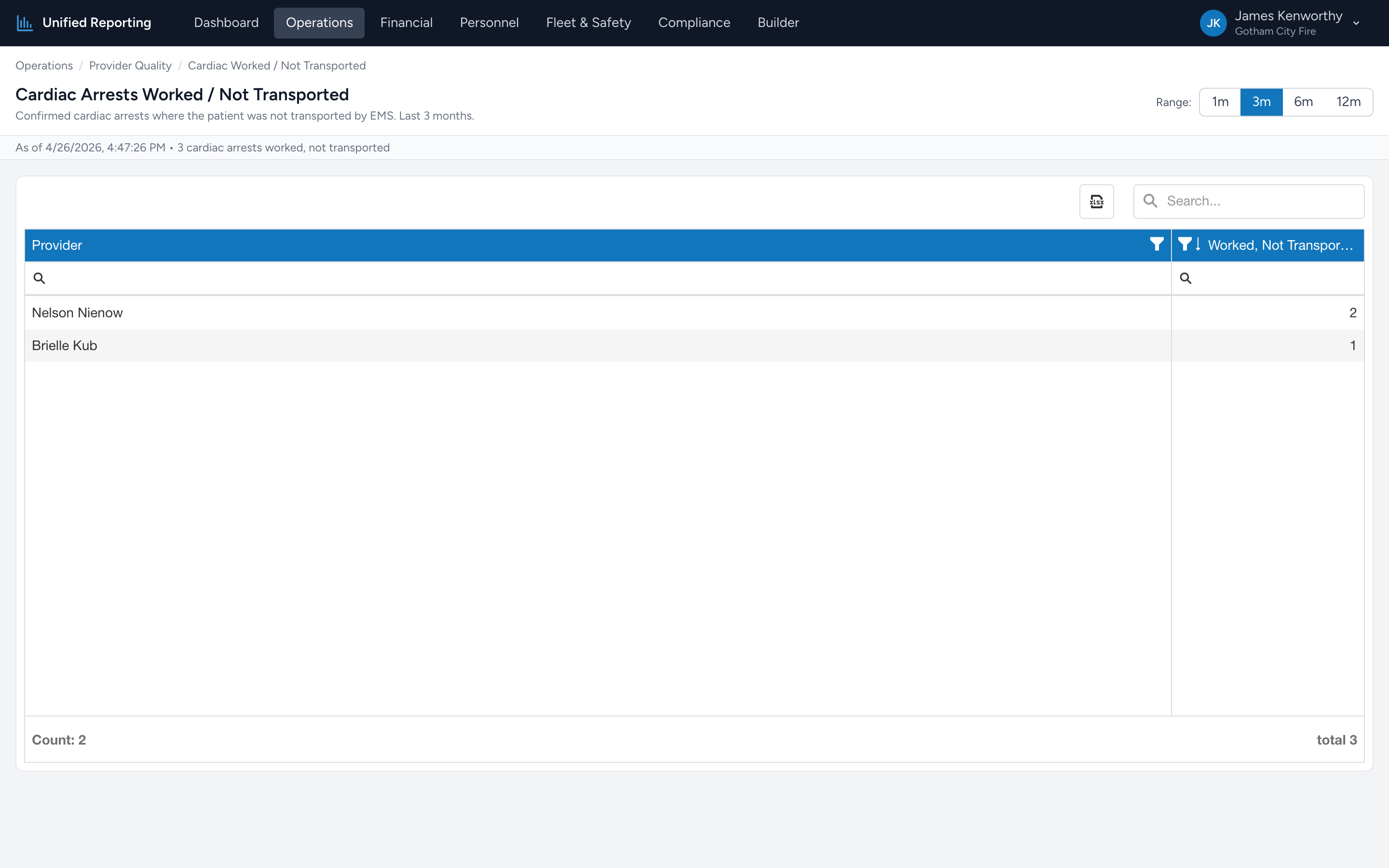Open the Financial nav item
This screenshot has width=1389, height=868.
point(407,23)
